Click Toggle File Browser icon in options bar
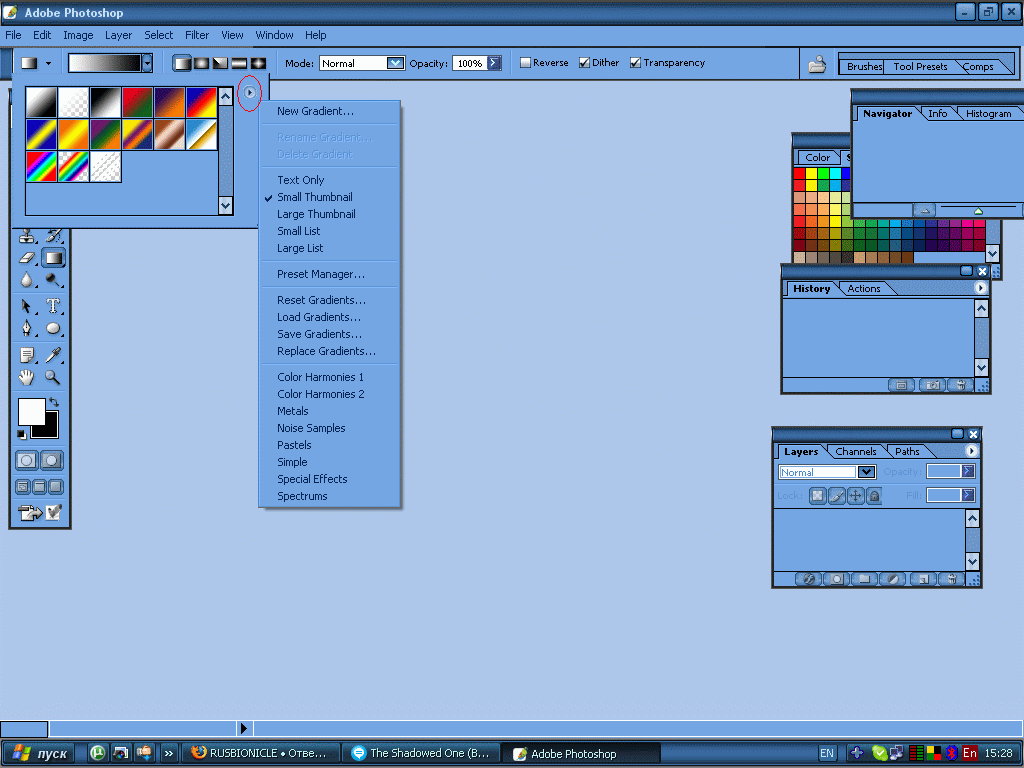This screenshot has width=1024, height=768. tap(817, 65)
